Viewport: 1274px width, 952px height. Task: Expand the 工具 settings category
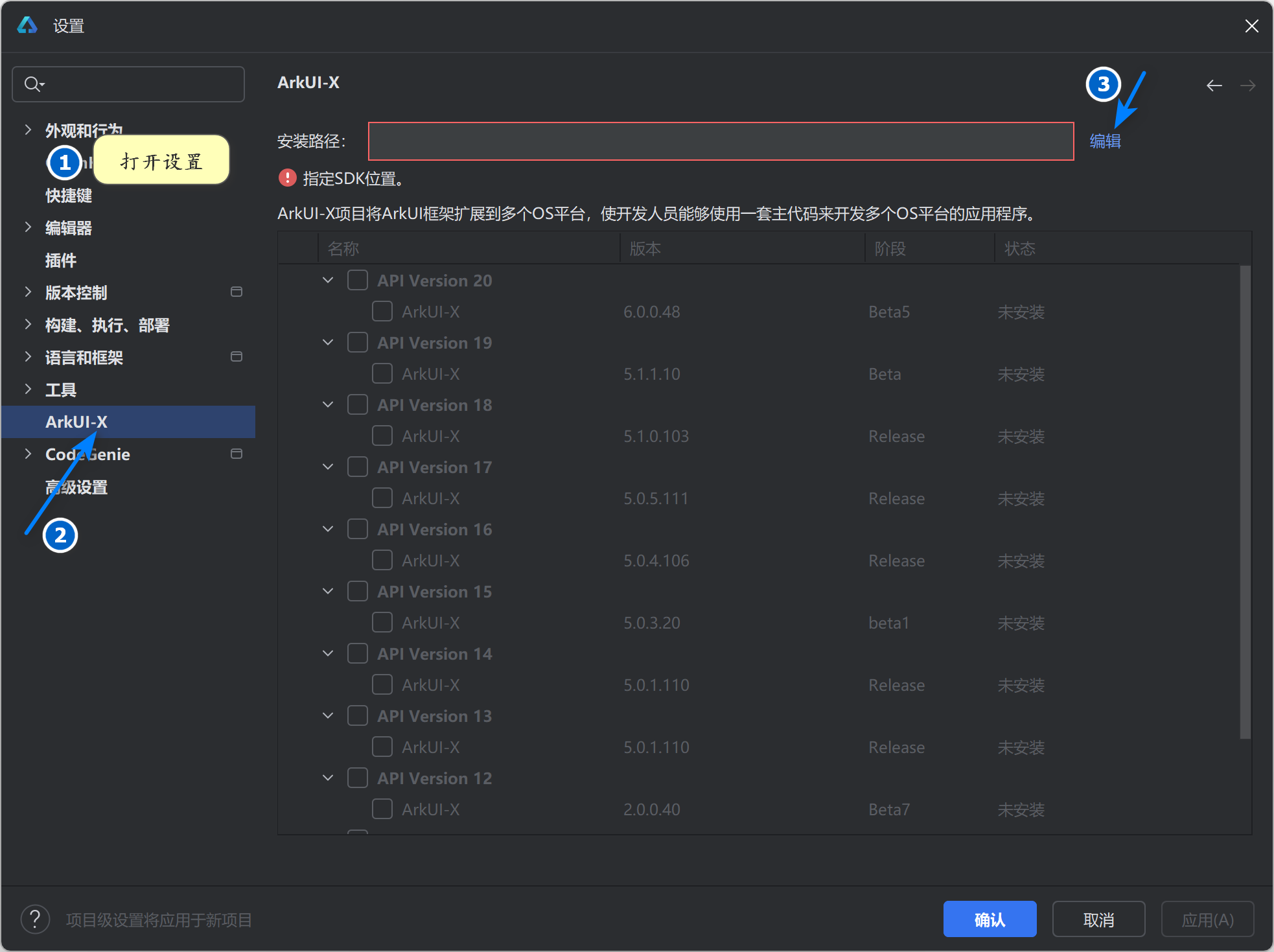[28, 389]
